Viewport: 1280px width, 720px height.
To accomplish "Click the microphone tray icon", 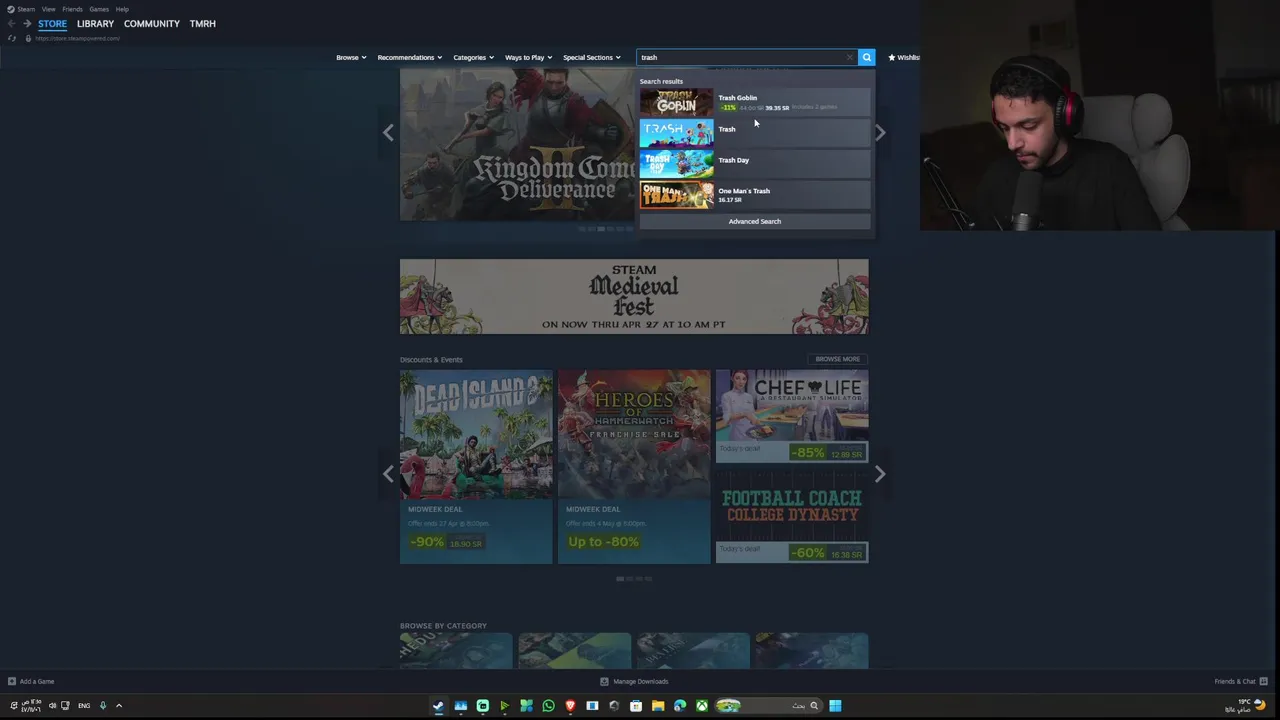I will point(102,706).
